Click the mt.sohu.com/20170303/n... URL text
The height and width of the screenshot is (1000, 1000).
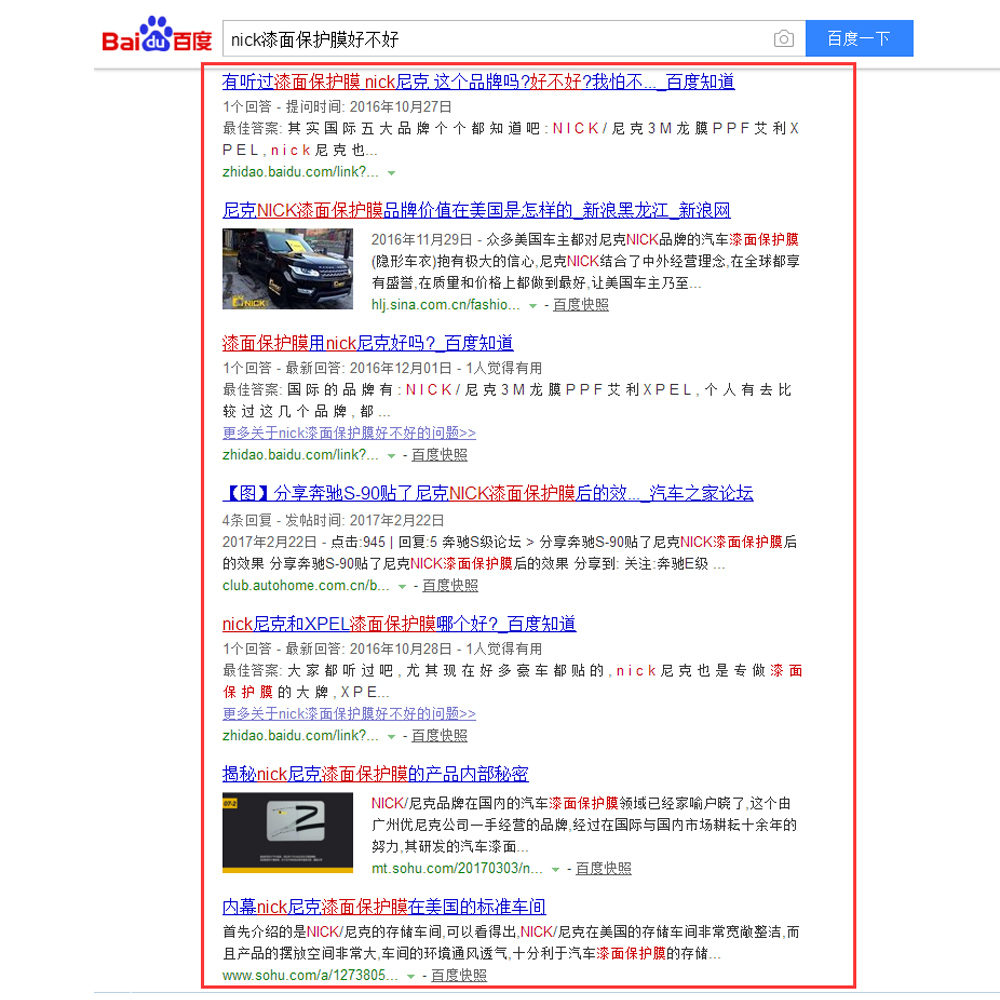pyautogui.click(x=457, y=869)
